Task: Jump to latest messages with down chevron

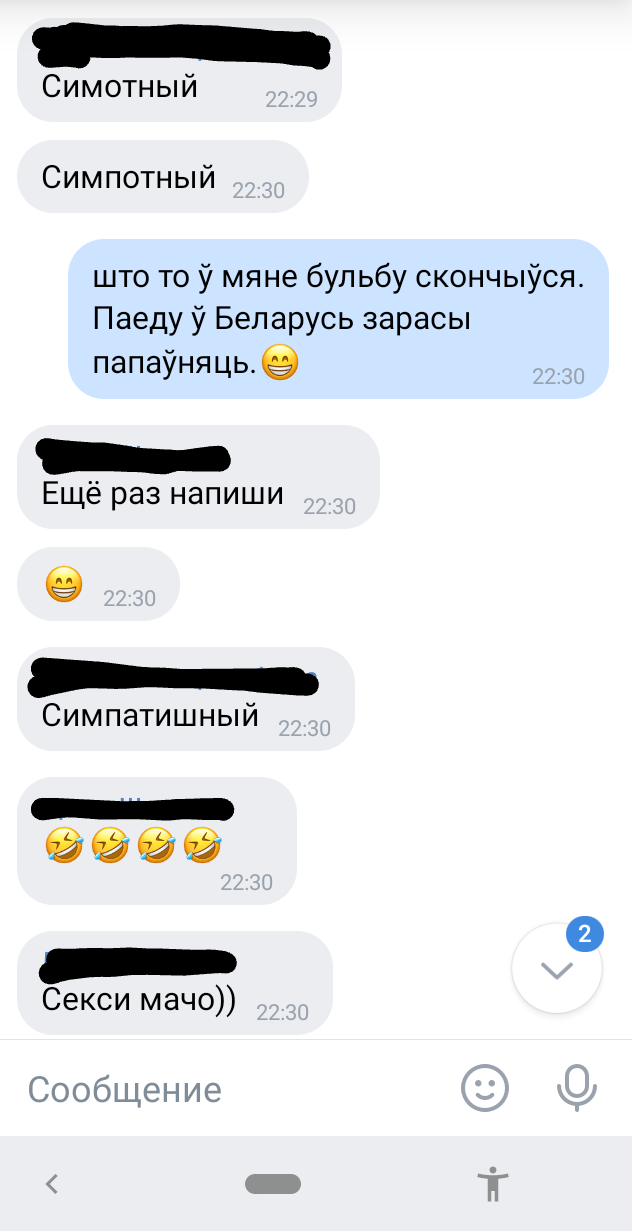Action: 557,969
